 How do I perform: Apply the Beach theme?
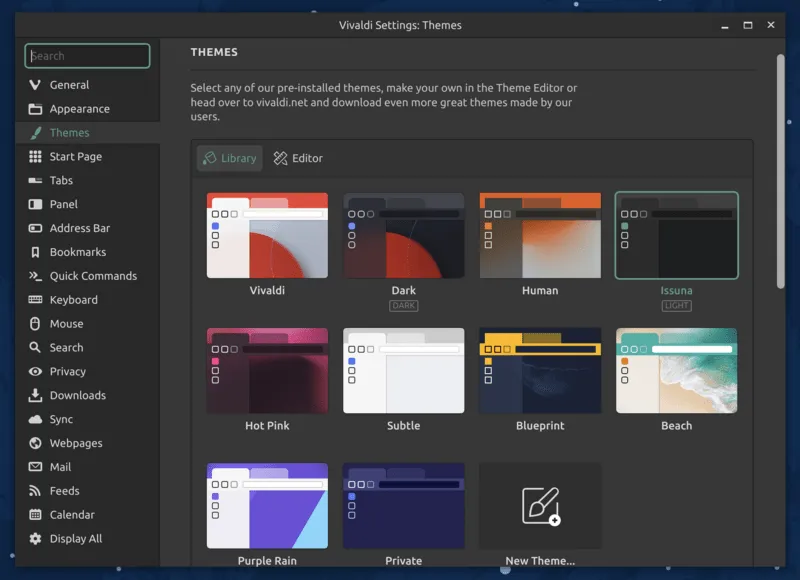[x=676, y=370]
